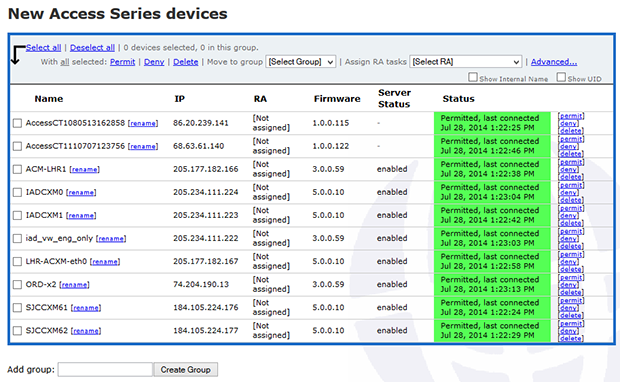620x382 pixels.
Task: Deny all selected devices link
Action: point(154,62)
